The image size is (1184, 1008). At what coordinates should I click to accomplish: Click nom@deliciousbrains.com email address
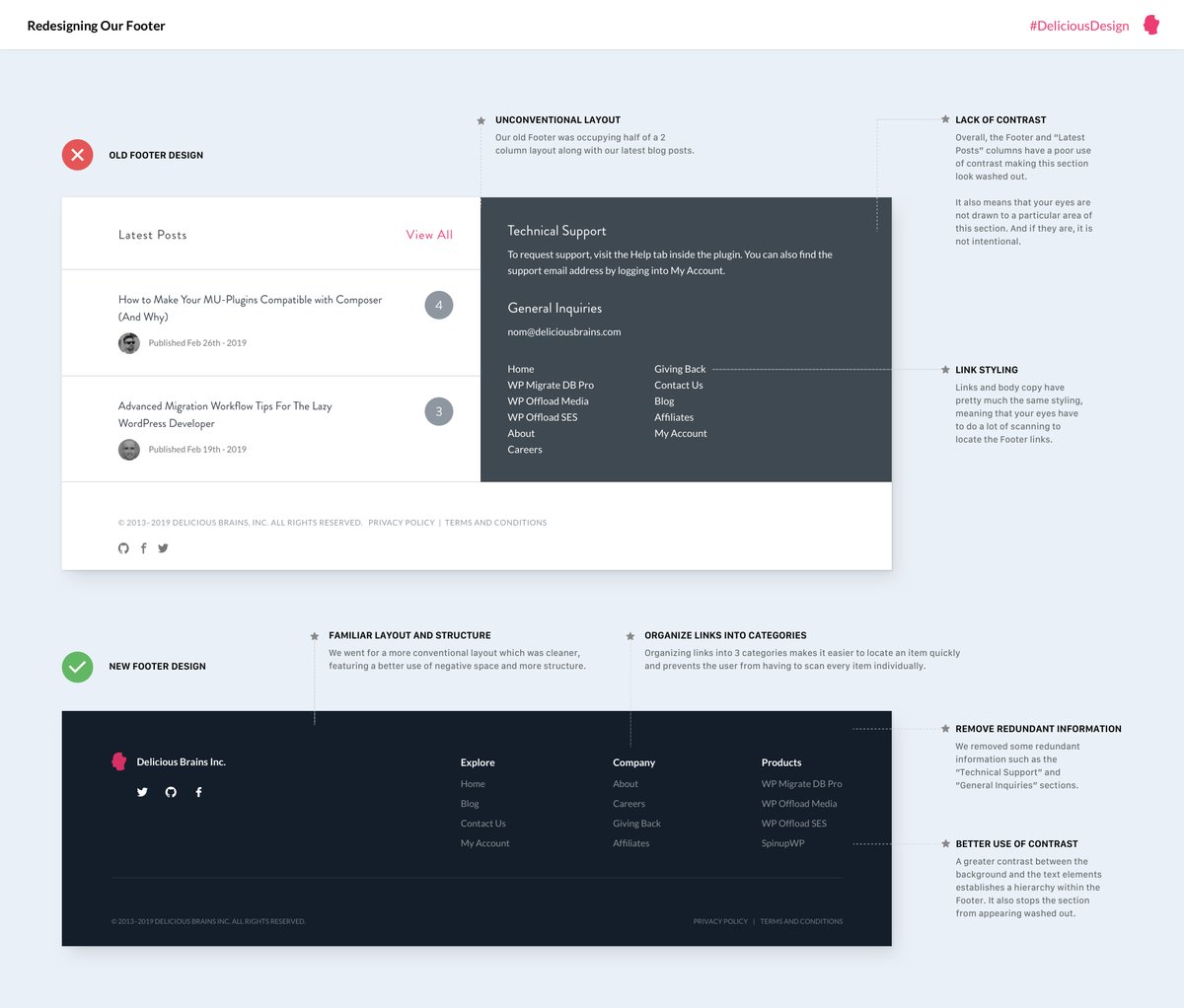564,332
